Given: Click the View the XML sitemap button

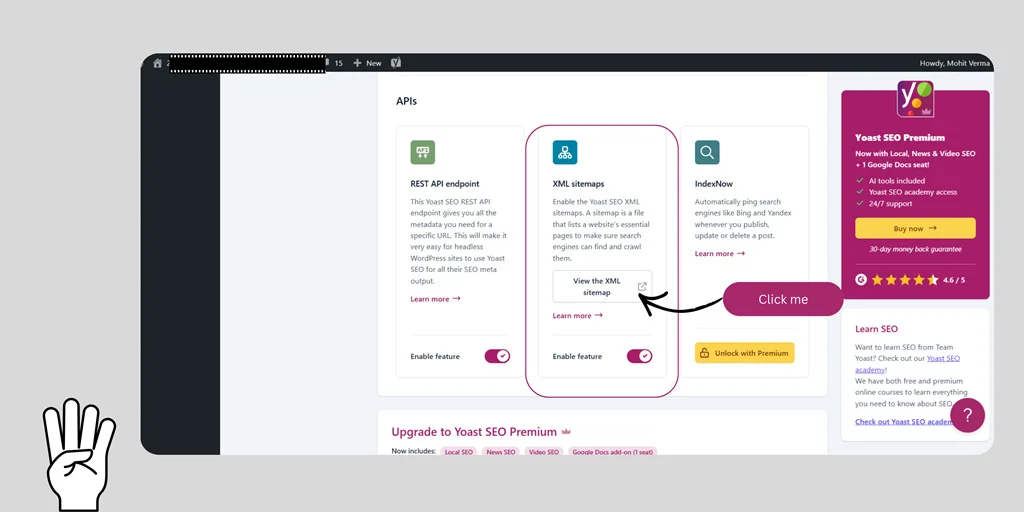Looking at the screenshot, I should click(602, 287).
